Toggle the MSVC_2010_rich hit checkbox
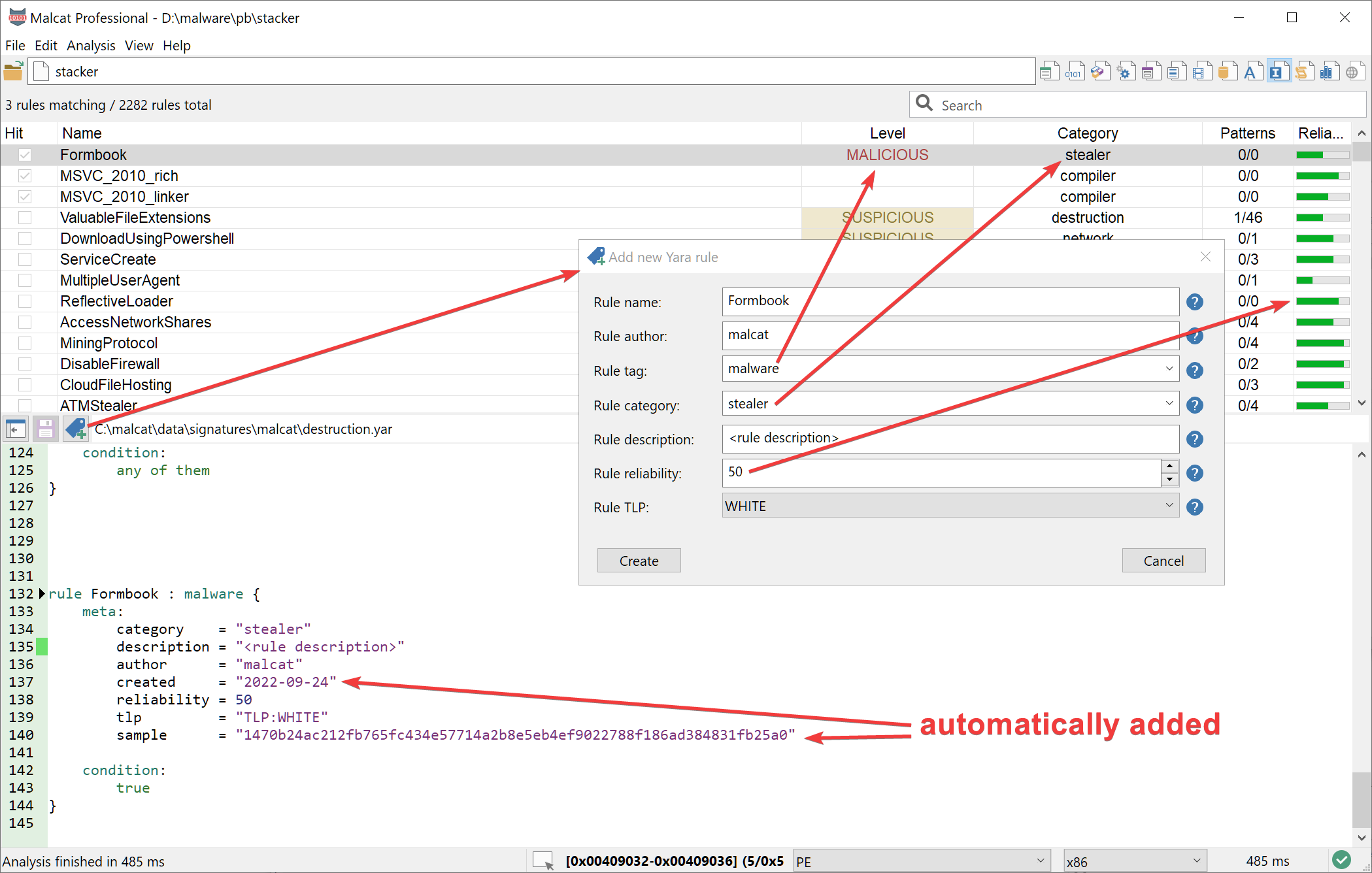1372x873 pixels. pyautogui.click(x=25, y=176)
